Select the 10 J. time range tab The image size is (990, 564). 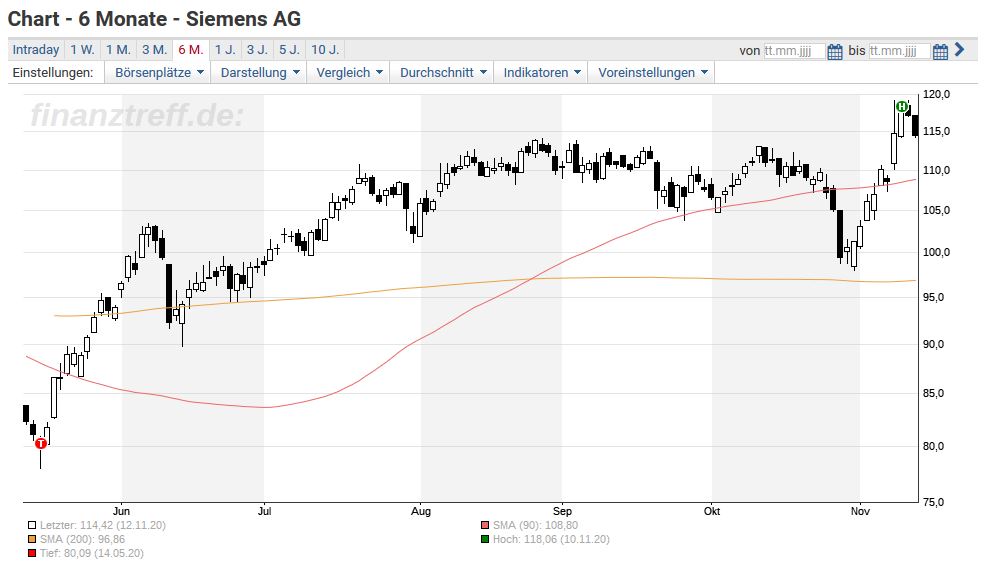click(325, 50)
